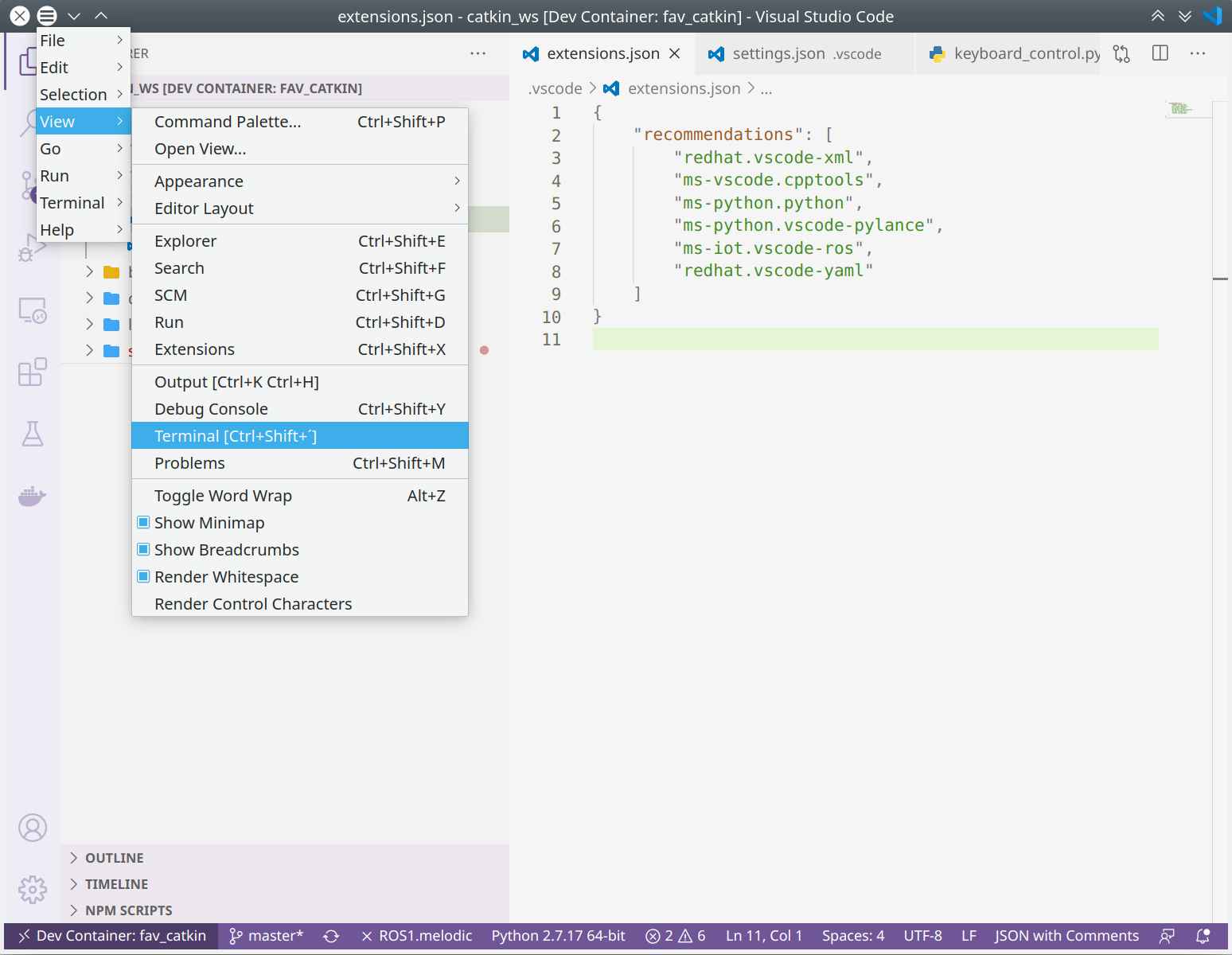1232x955 pixels.
Task: Click the Split Editor icon
Action: point(1160,53)
